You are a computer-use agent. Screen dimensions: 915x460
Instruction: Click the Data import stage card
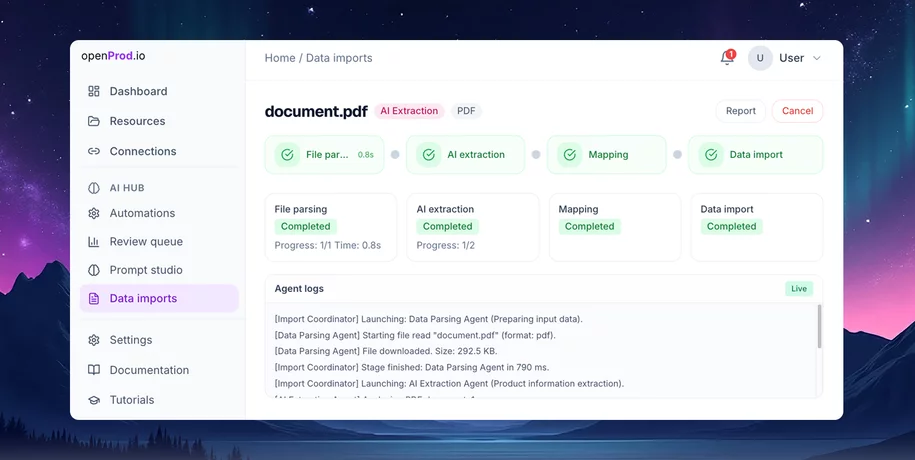[756, 227]
